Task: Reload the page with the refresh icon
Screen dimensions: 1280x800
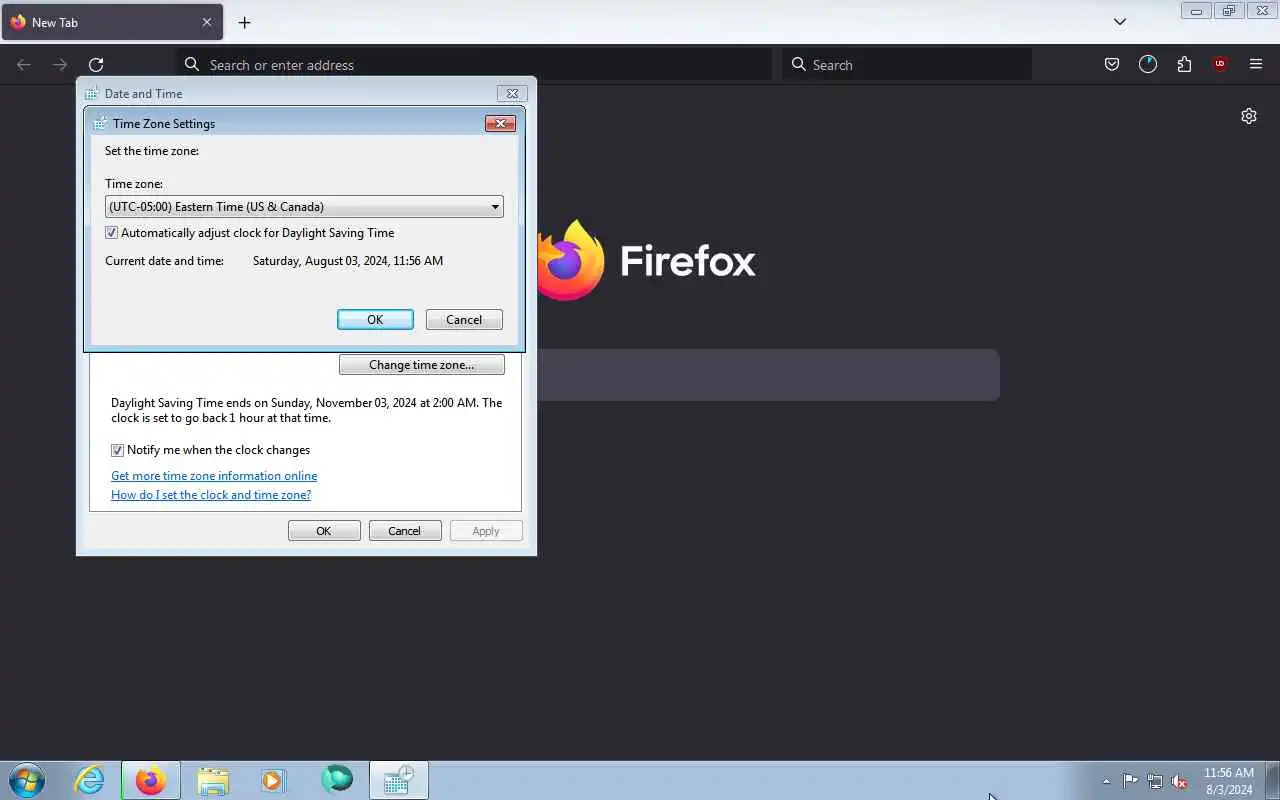Action: pos(96,64)
